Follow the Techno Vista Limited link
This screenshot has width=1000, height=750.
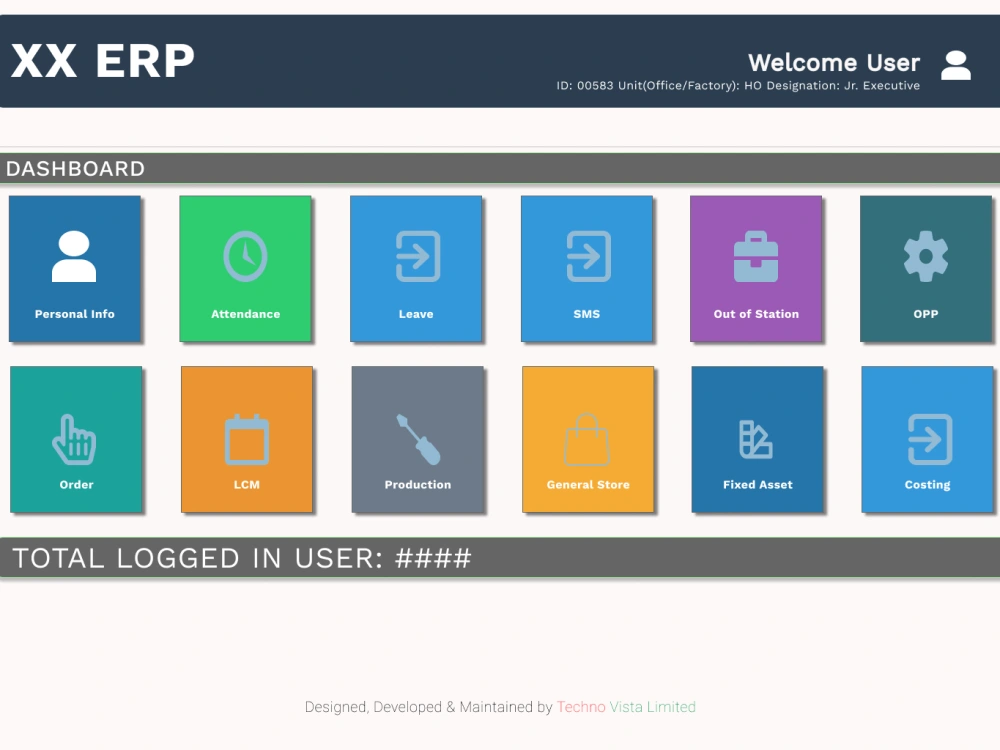click(626, 707)
